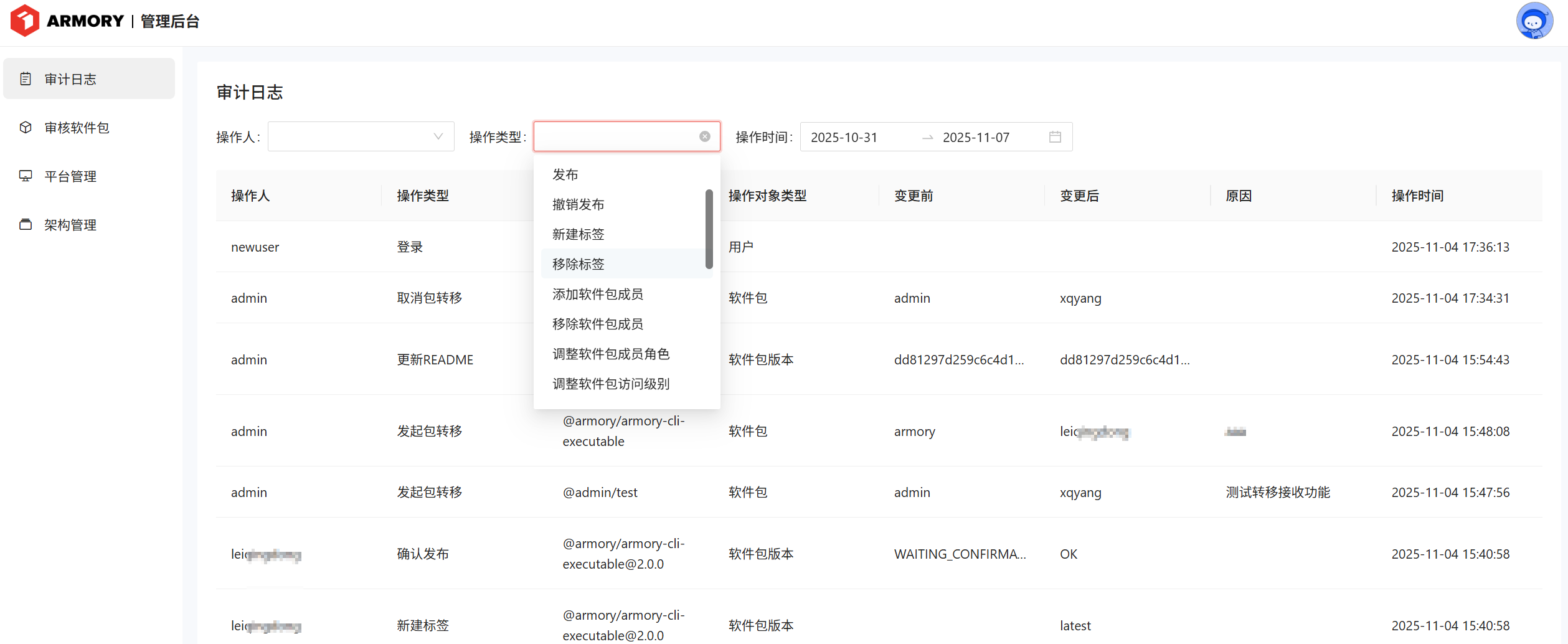Open 审核软件包 in the sidebar
1568x644 pixels.
click(x=77, y=128)
